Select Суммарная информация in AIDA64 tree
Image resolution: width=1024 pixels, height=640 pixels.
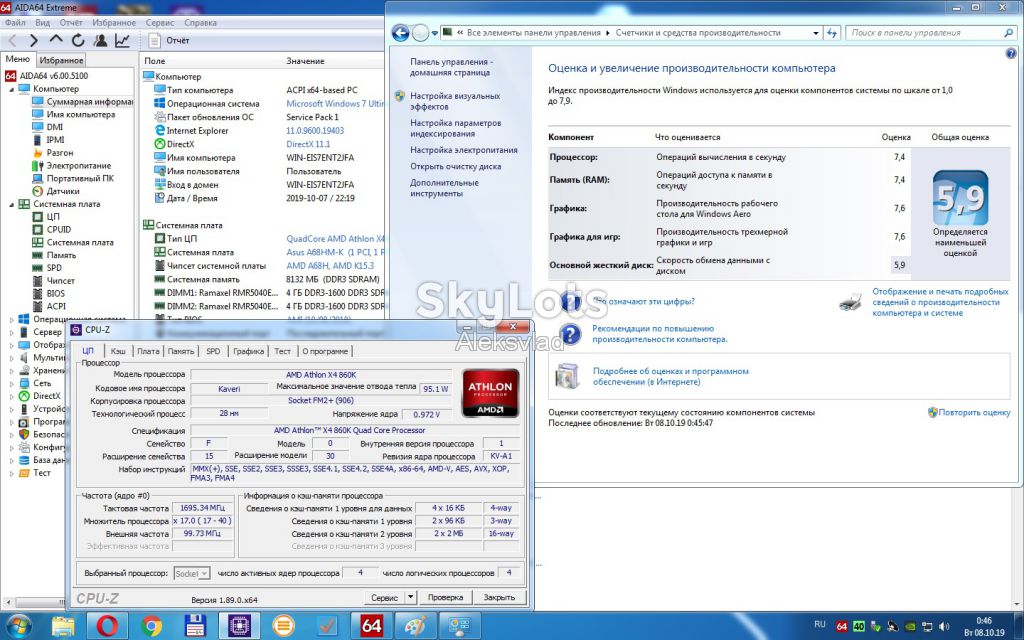(x=82, y=102)
